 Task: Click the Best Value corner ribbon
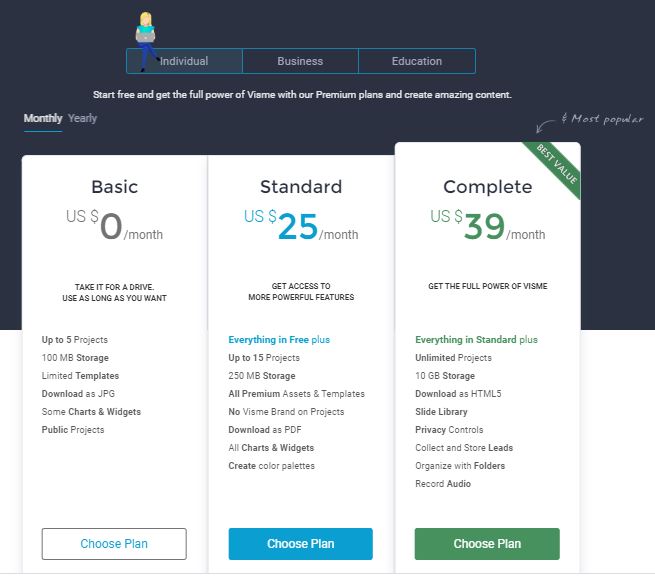click(557, 164)
